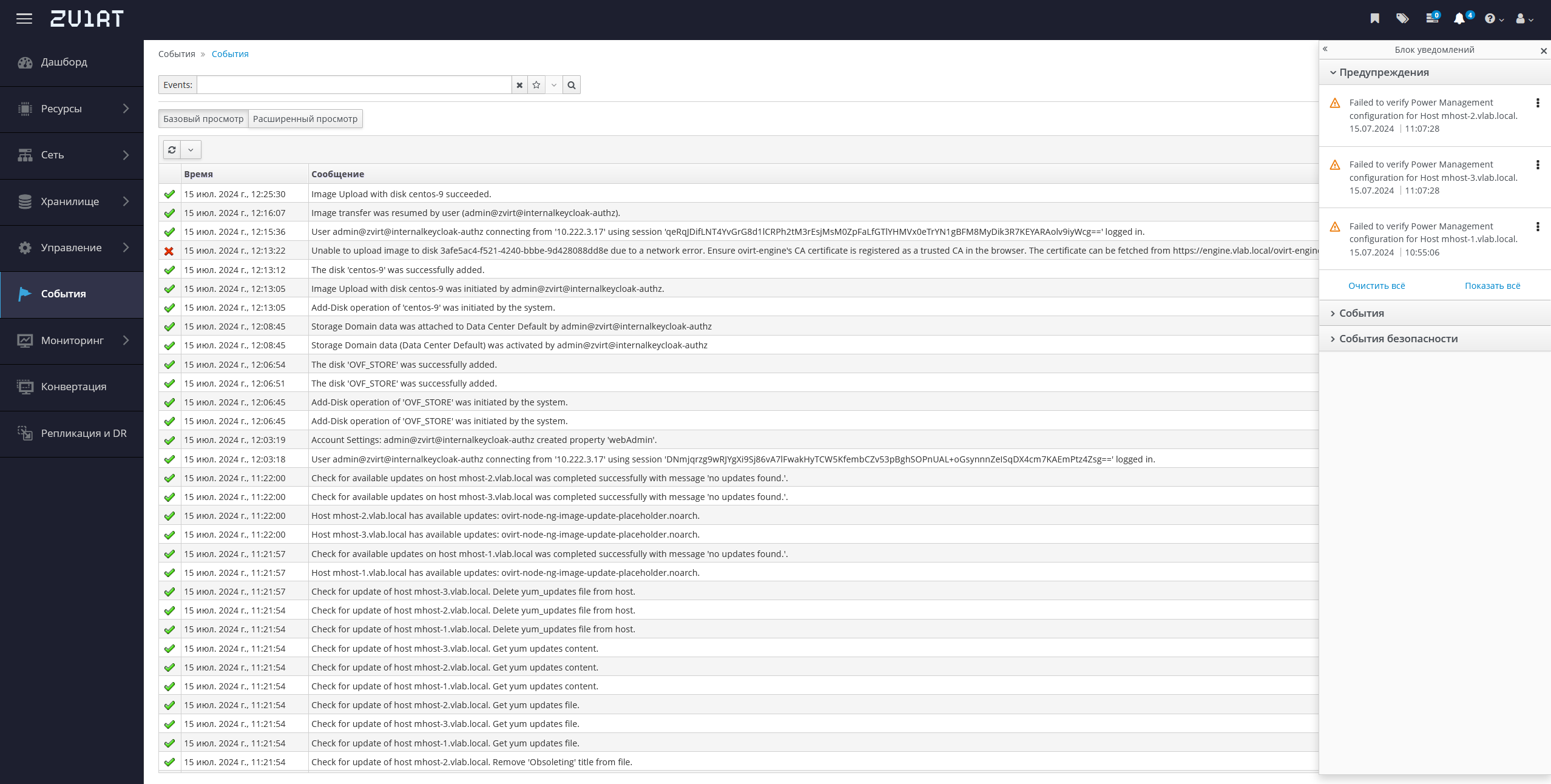Open help question mark menu
Image resolution: width=1551 pixels, height=784 pixels.
pos(1493,19)
